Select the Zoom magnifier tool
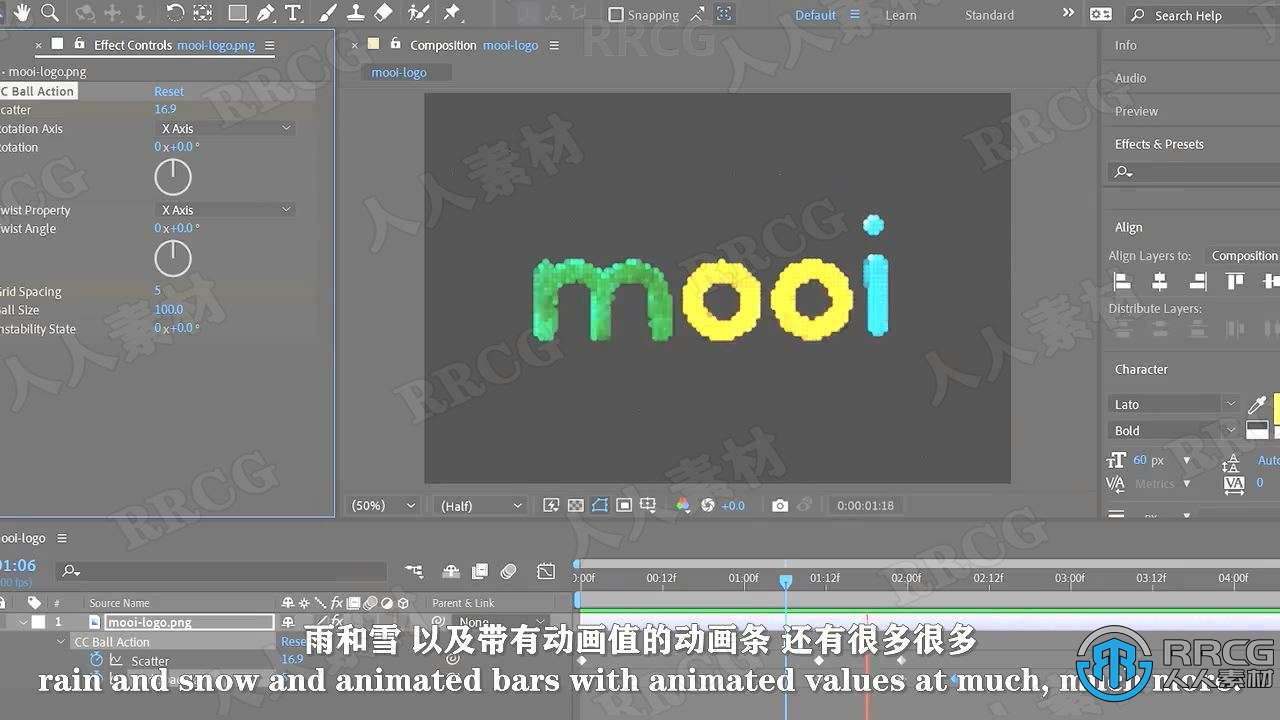Viewport: 1280px width, 720px height. [49, 13]
